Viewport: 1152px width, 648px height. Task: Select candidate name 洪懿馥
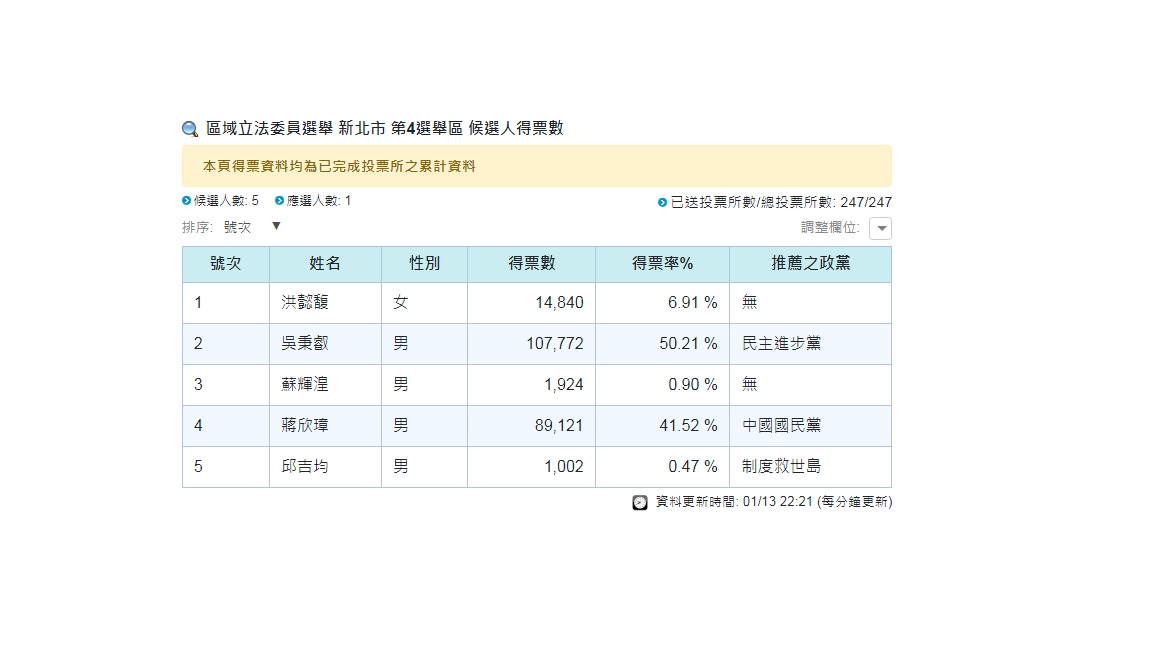[305, 303]
